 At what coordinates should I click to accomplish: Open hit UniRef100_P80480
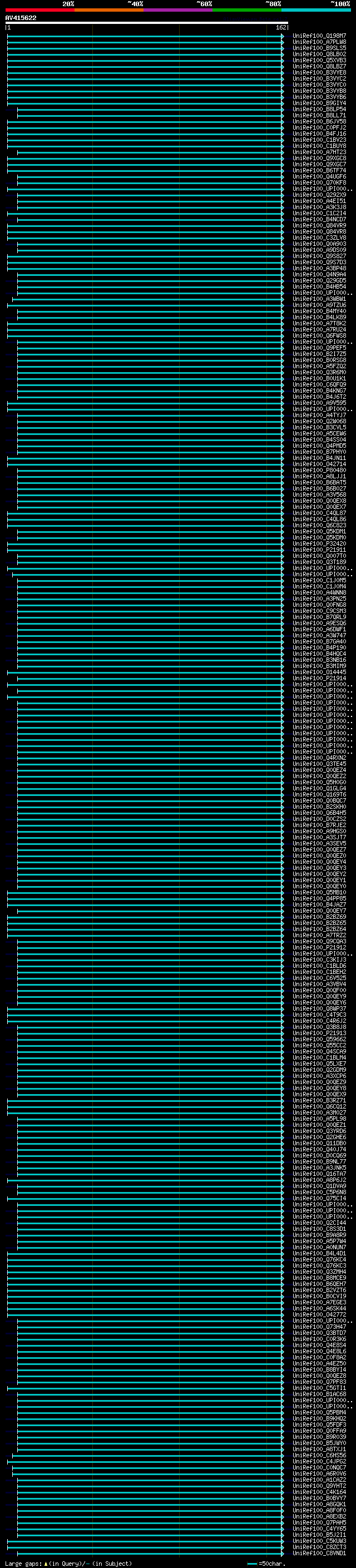click(319, 471)
